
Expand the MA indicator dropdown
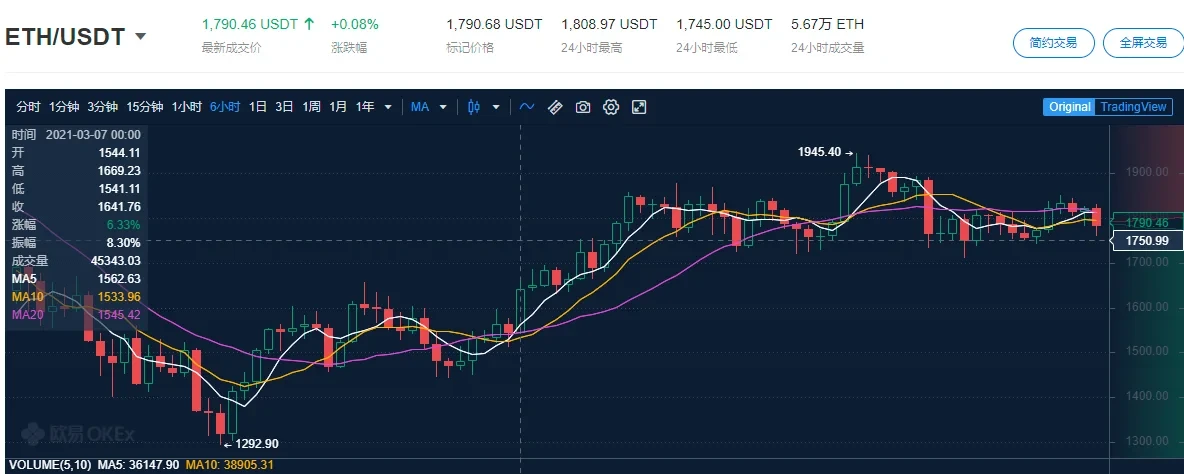(x=443, y=107)
